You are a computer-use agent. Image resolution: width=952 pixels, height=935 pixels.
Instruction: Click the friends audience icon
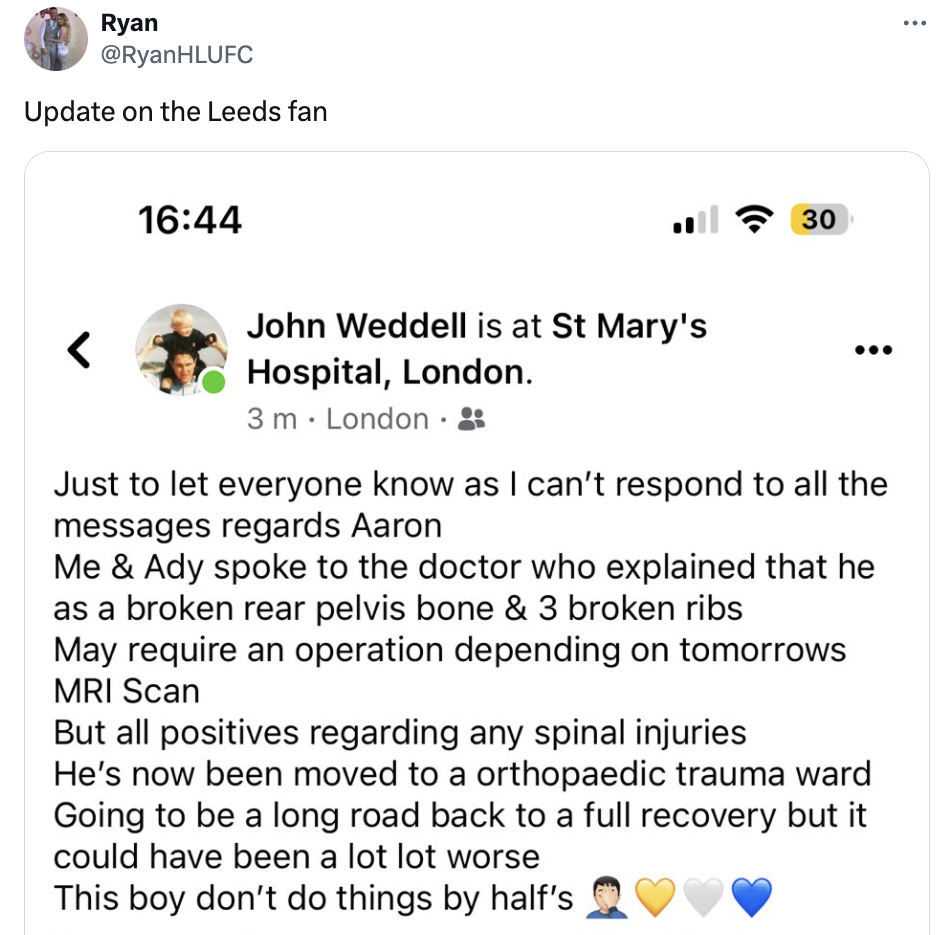[x=470, y=419]
